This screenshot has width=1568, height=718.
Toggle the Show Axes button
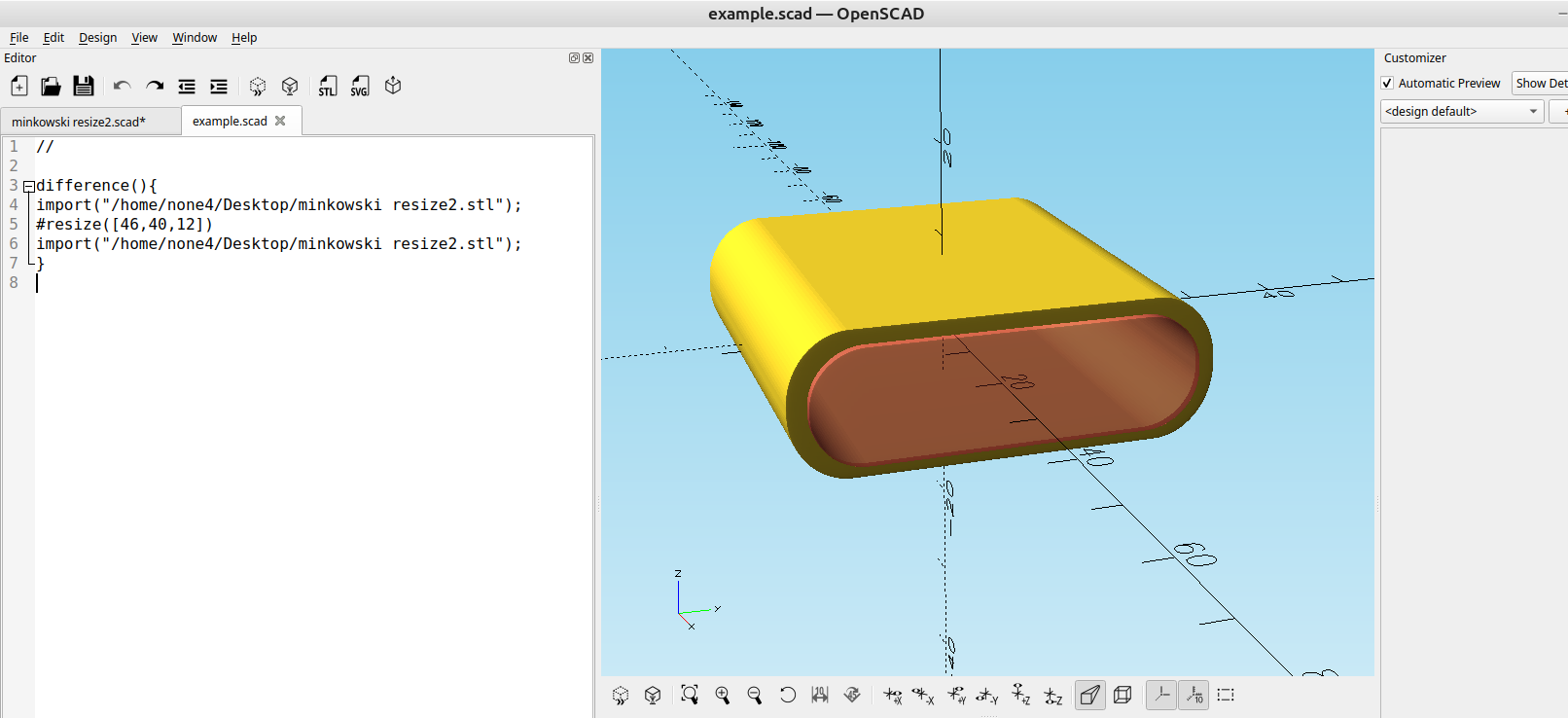[x=1161, y=695]
